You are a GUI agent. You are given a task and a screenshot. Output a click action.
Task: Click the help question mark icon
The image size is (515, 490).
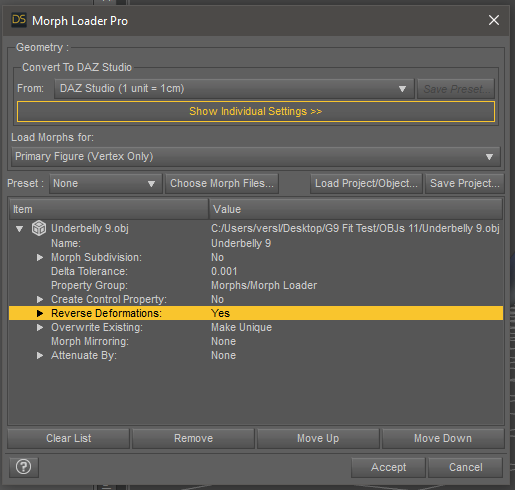24,467
